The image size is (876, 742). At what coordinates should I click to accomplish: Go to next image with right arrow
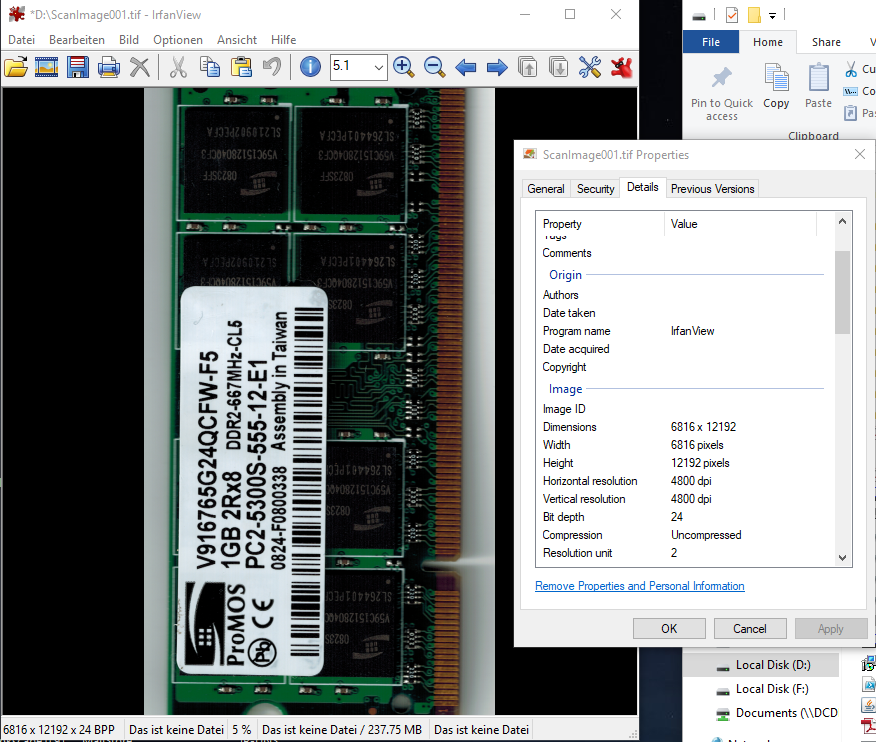pyautogui.click(x=497, y=68)
